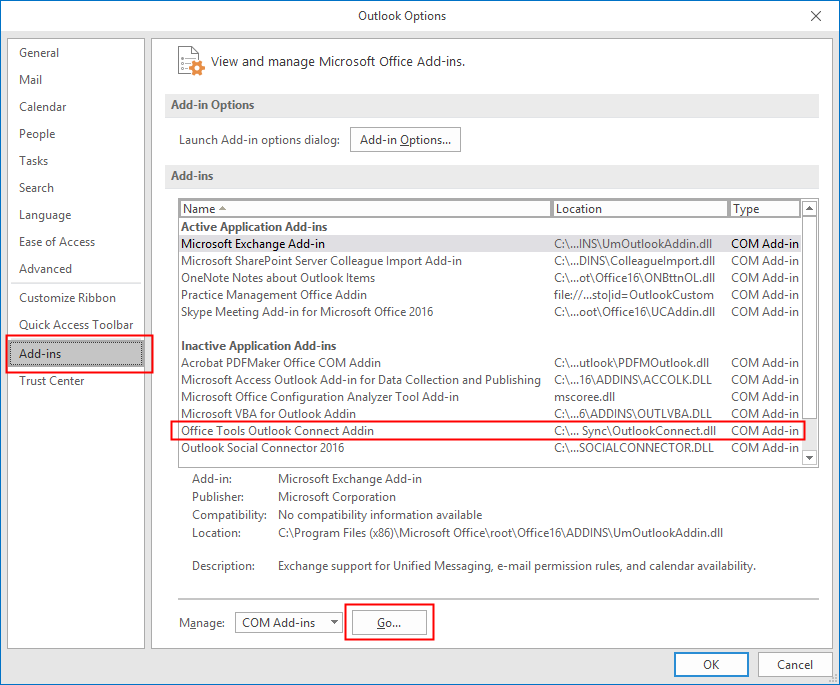The width and height of the screenshot is (840, 685).
Task: Select Microsoft Exchange Add-in row
Action: pos(490,244)
